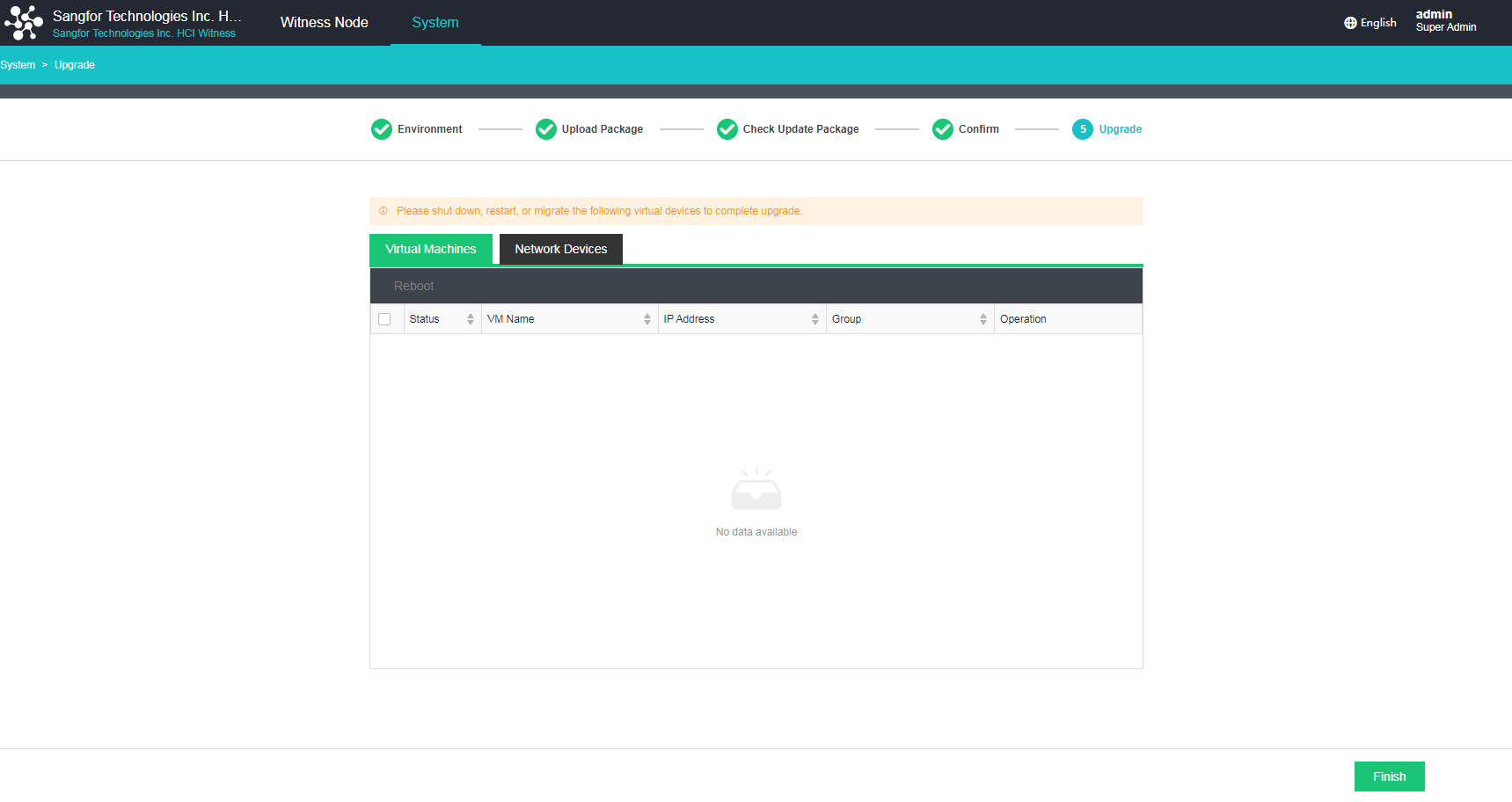
Task: Click the Environment step checkmark icon
Action: 381,129
